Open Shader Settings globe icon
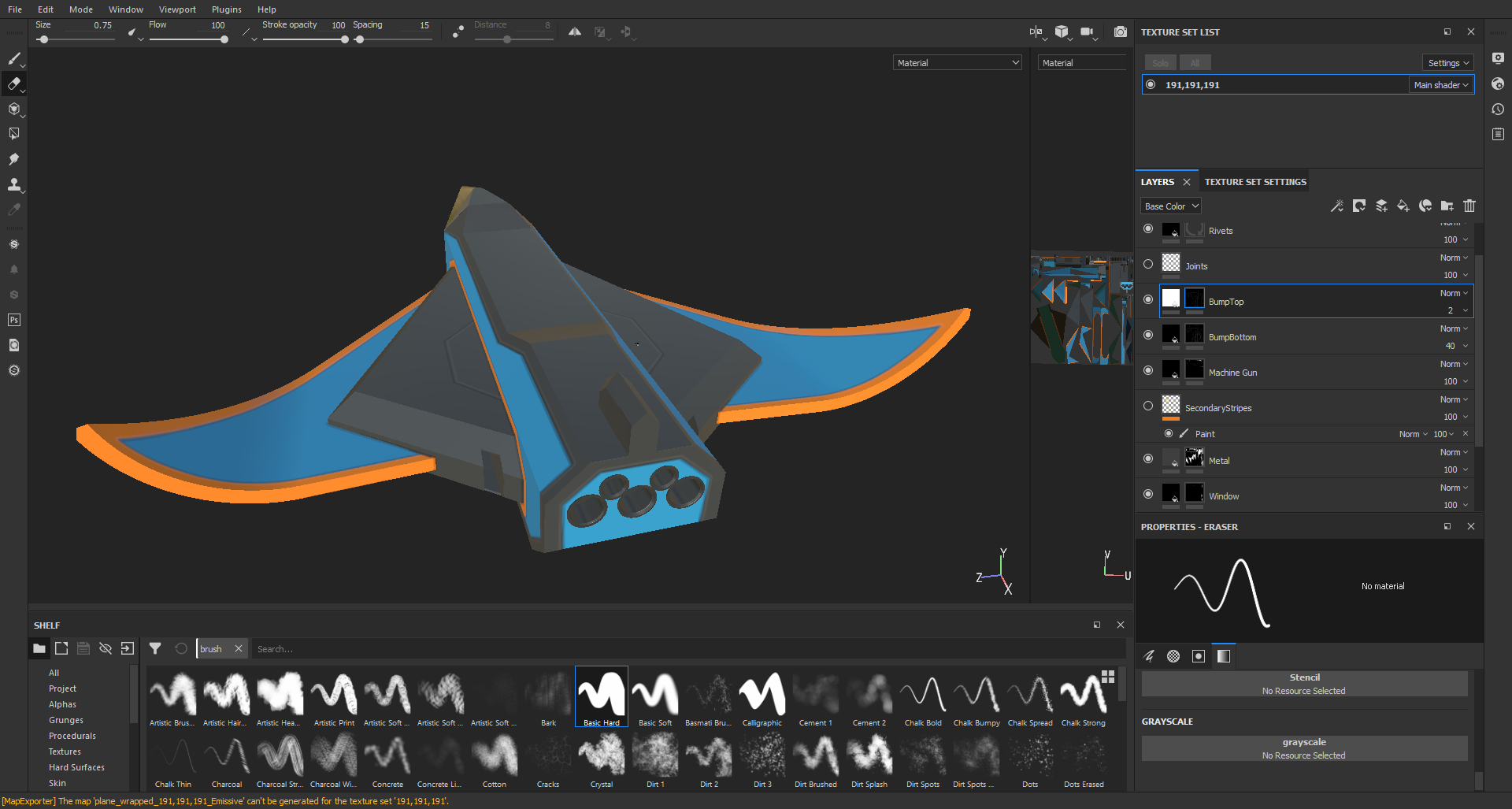1512x809 pixels. [x=1498, y=83]
